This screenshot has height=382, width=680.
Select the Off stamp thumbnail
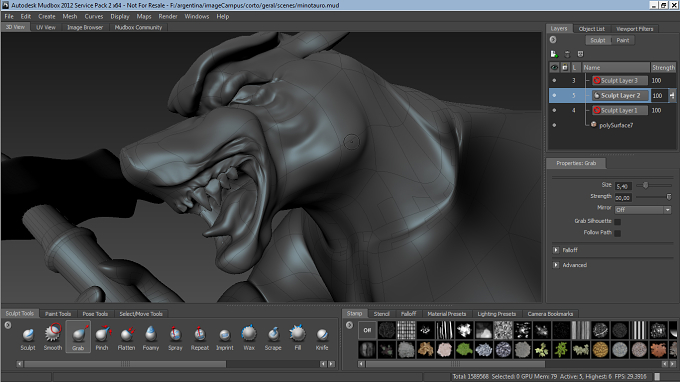click(367, 330)
